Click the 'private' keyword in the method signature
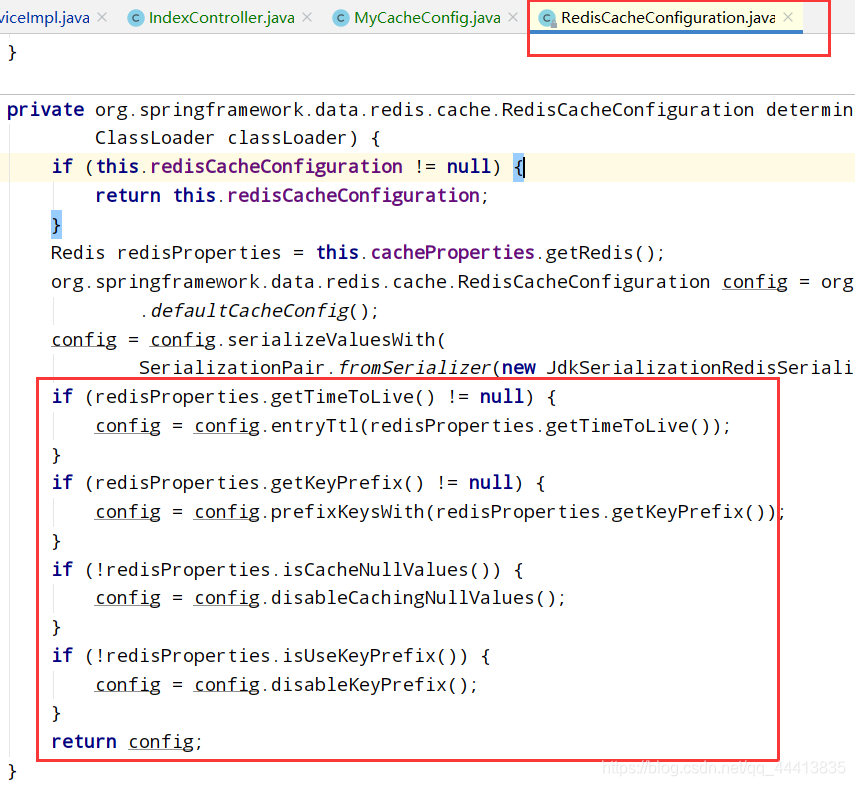This screenshot has width=855, height=786. (x=45, y=110)
